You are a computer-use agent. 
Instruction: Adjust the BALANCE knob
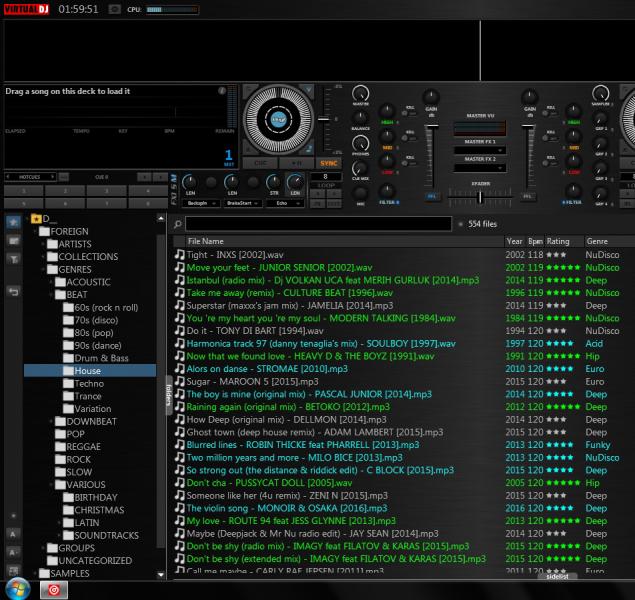[360, 118]
